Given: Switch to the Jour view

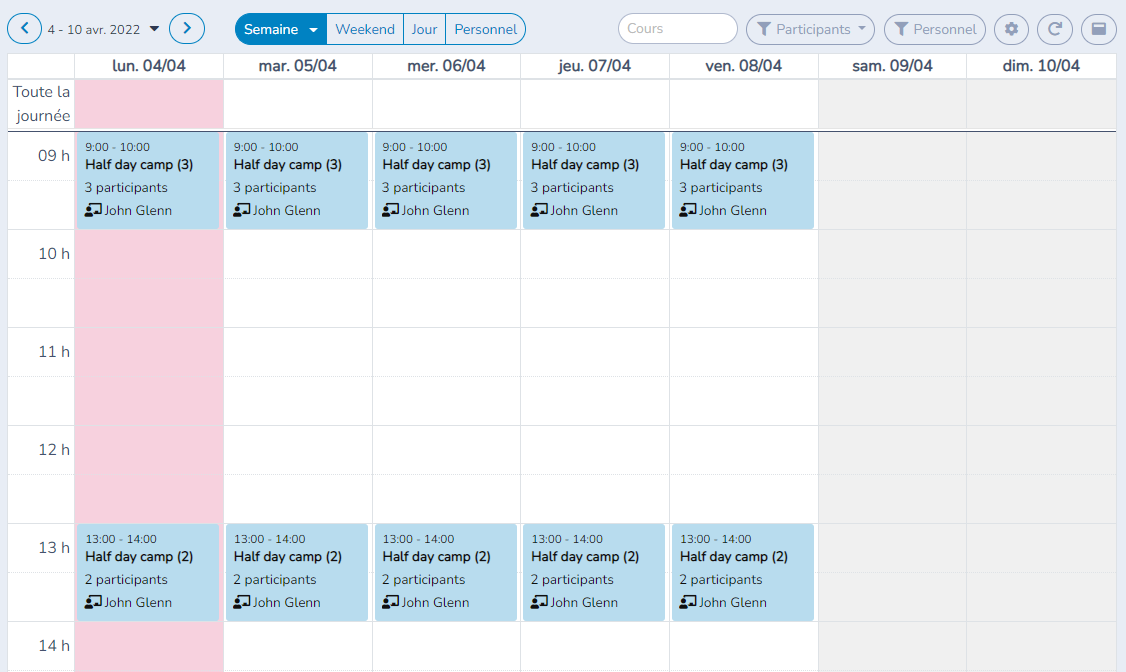Looking at the screenshot, I should [x=424, y=29].
